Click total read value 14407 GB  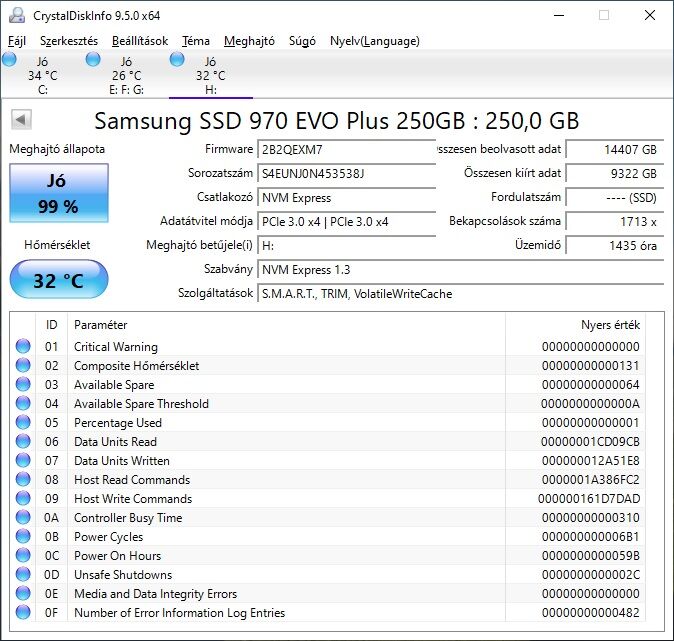[x=615, y=150]
